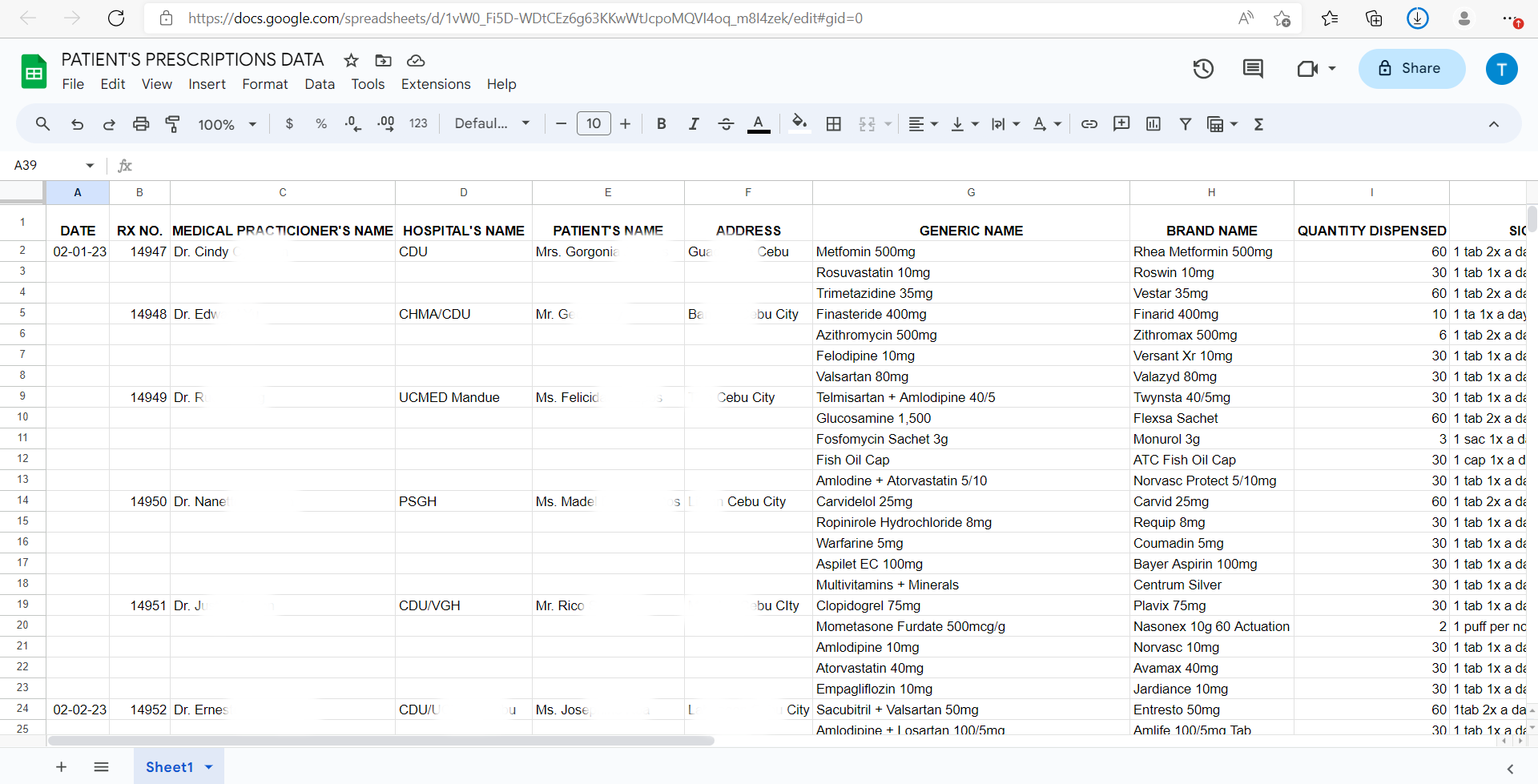Open the fill color picker
Screen dimensions: 1538x784
coord(799,123)
